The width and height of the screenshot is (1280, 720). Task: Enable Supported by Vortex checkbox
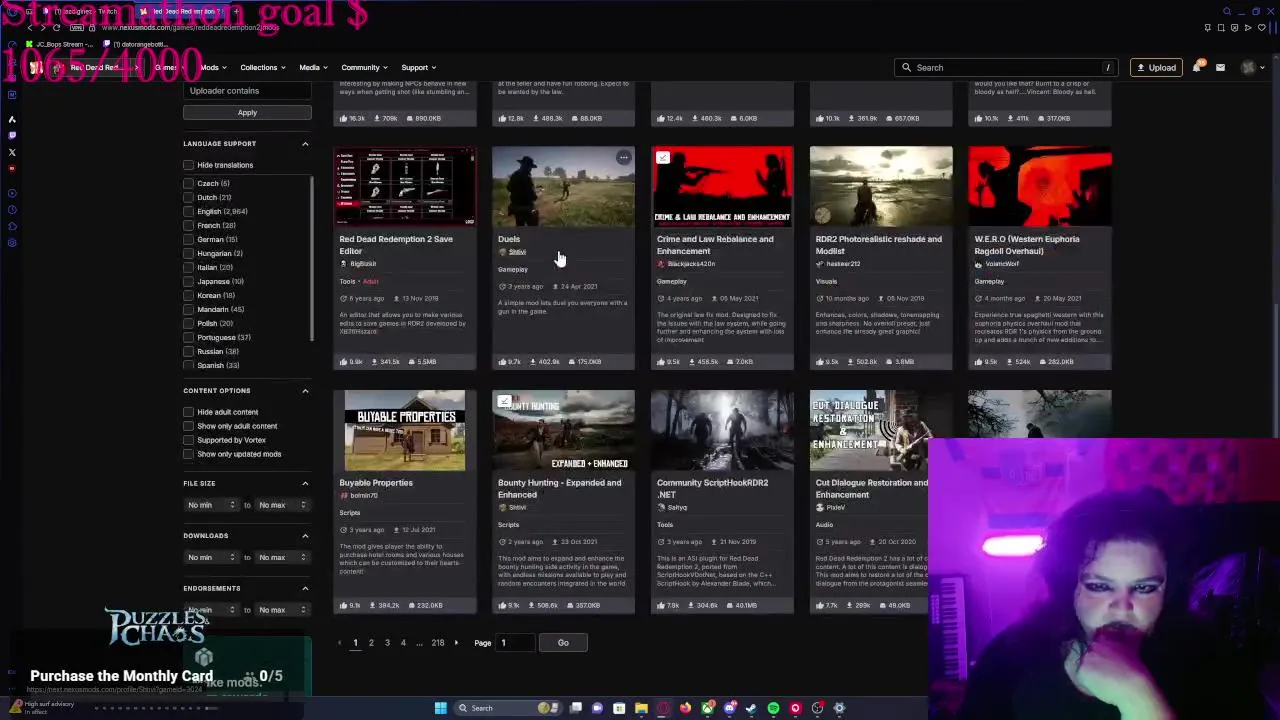point(189,440)
